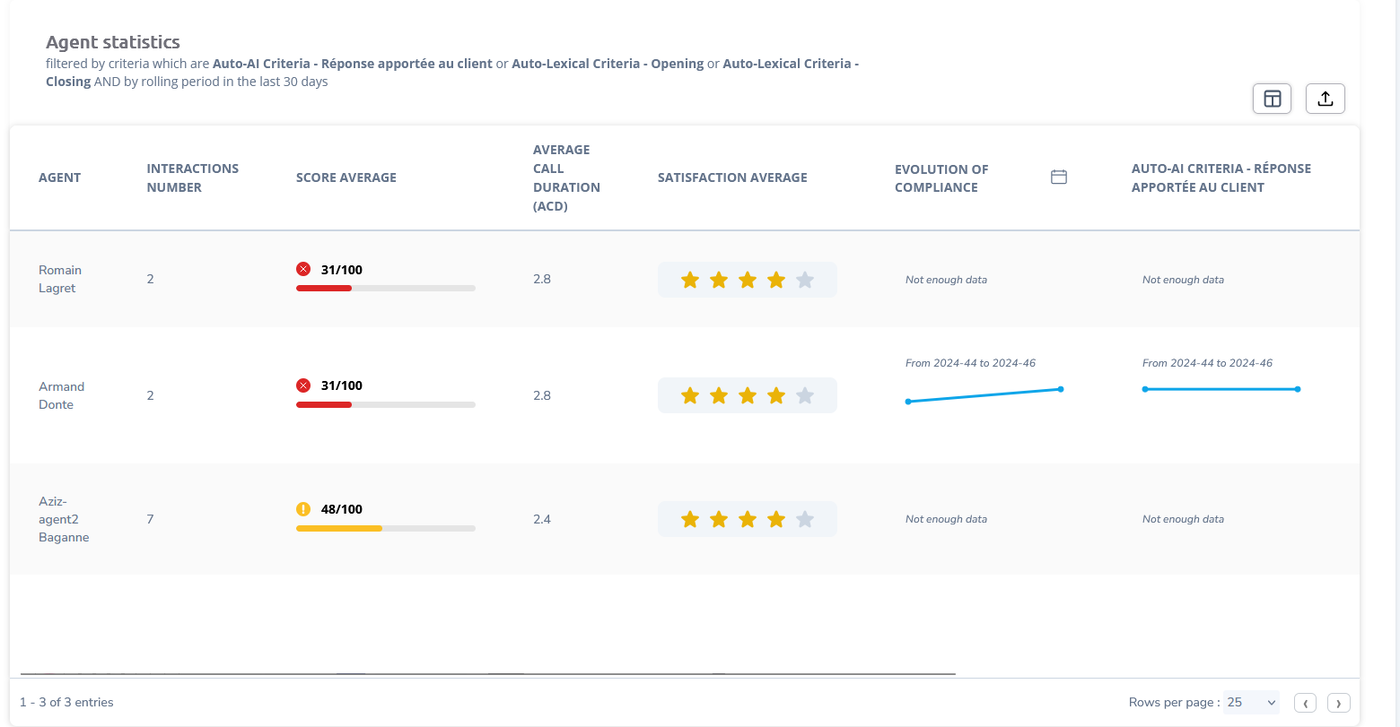Click the Satisfaction Average column header
Viewport: 1400px width, 727px height.
pyautogui.click(x=732, y=178)
